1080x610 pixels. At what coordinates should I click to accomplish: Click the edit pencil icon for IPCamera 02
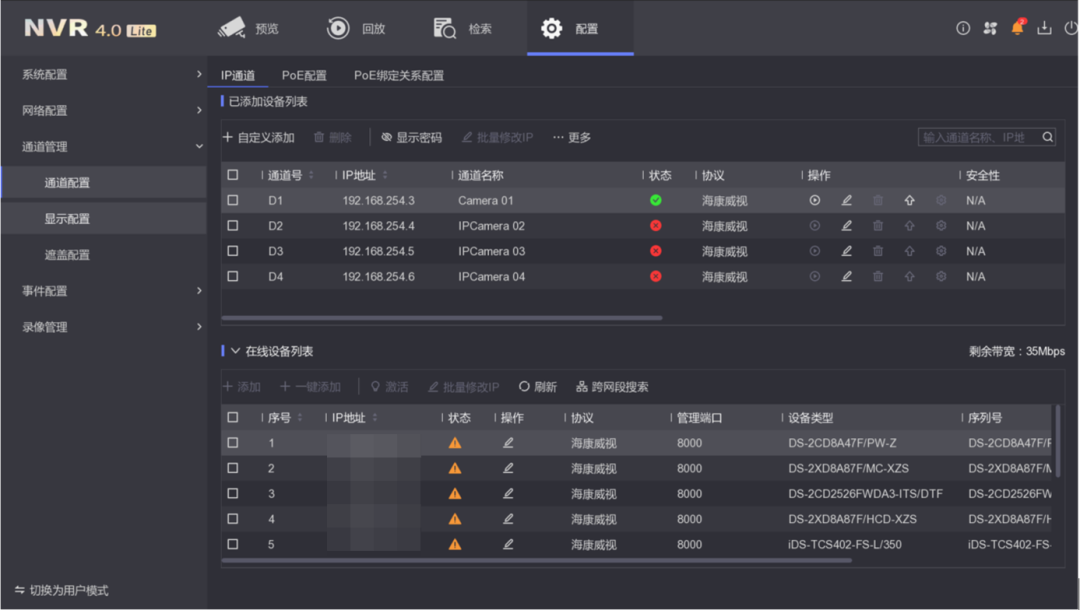click(846, 226)
